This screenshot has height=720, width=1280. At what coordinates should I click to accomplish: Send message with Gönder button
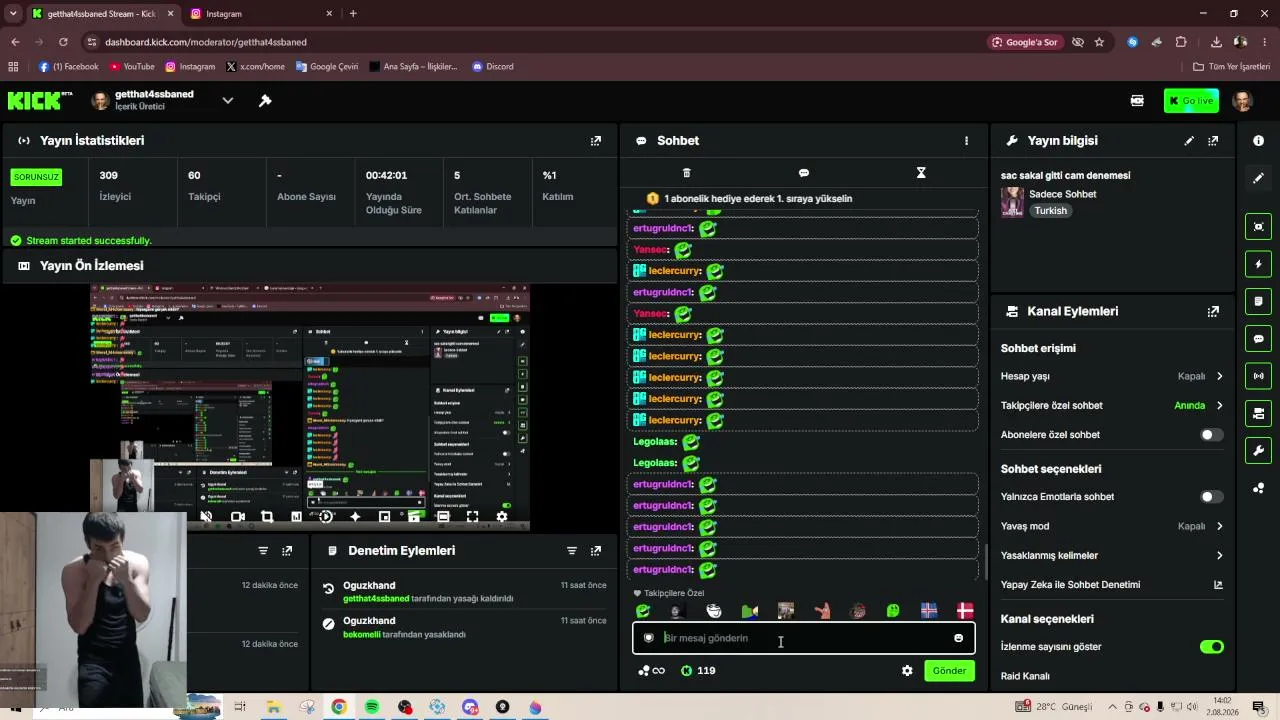tap(949, 671)
